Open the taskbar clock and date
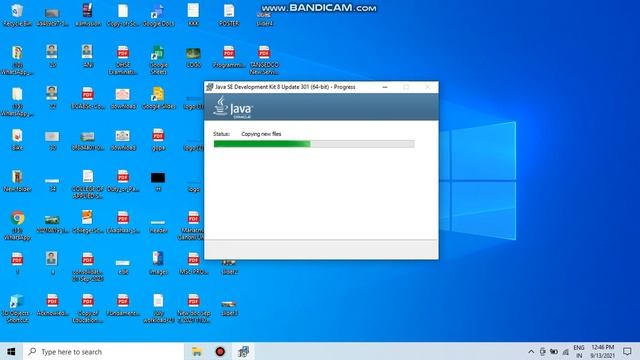The height and width of the screenshot is (360, 640). tap(602, 351)
